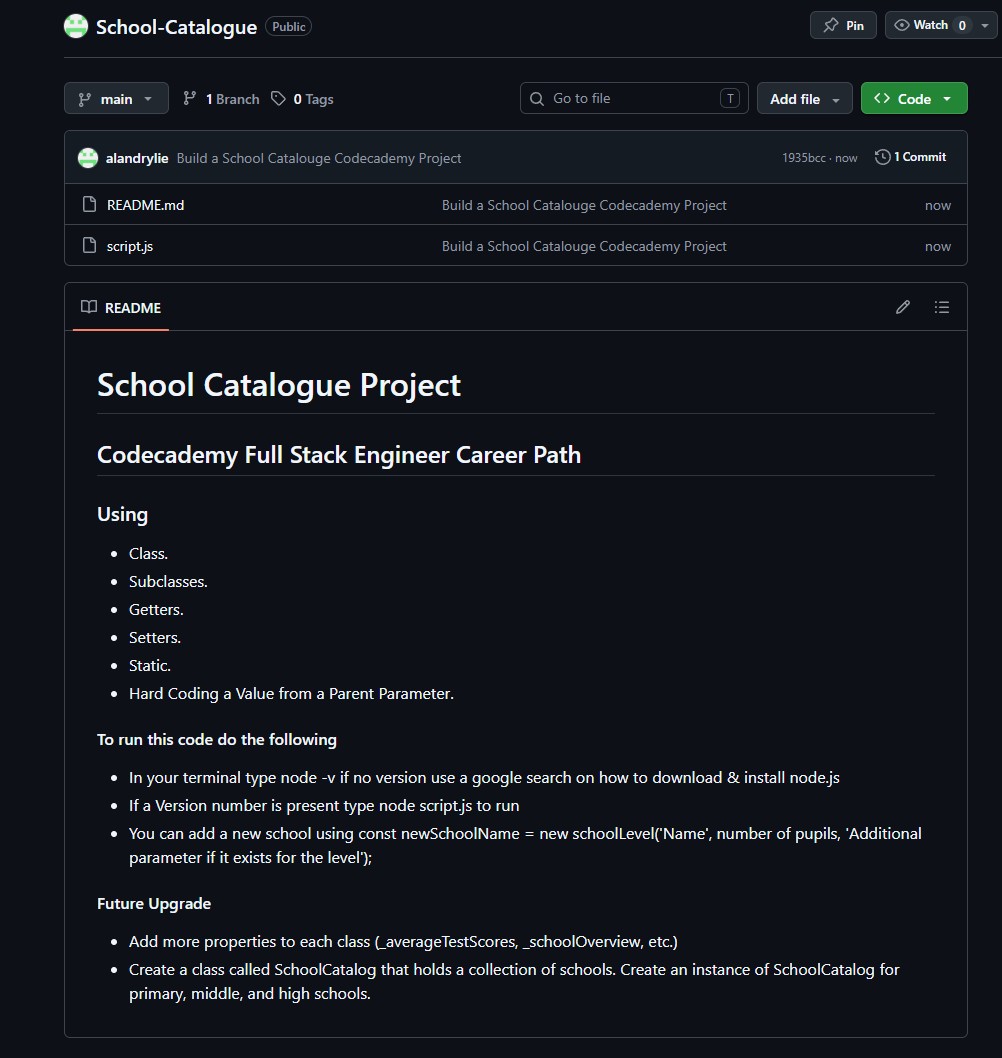Screen dimensions: 1002x1058
Task: Click the T keyboard shortcut hint badge
Action: (x=729, y=99)
